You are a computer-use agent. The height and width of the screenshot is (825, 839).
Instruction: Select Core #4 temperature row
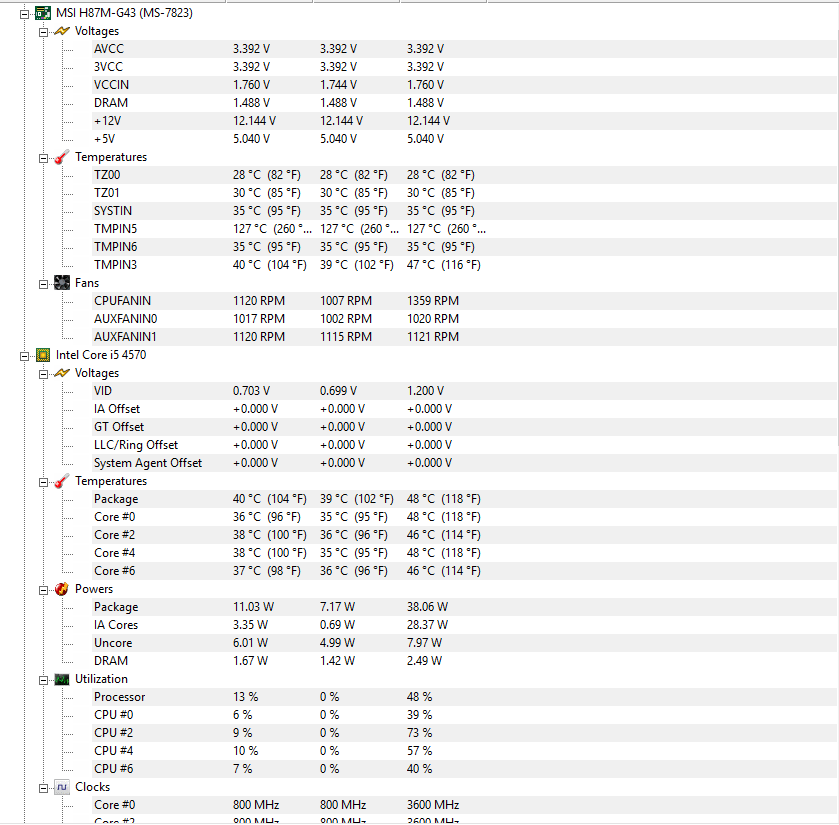[464, 553]
